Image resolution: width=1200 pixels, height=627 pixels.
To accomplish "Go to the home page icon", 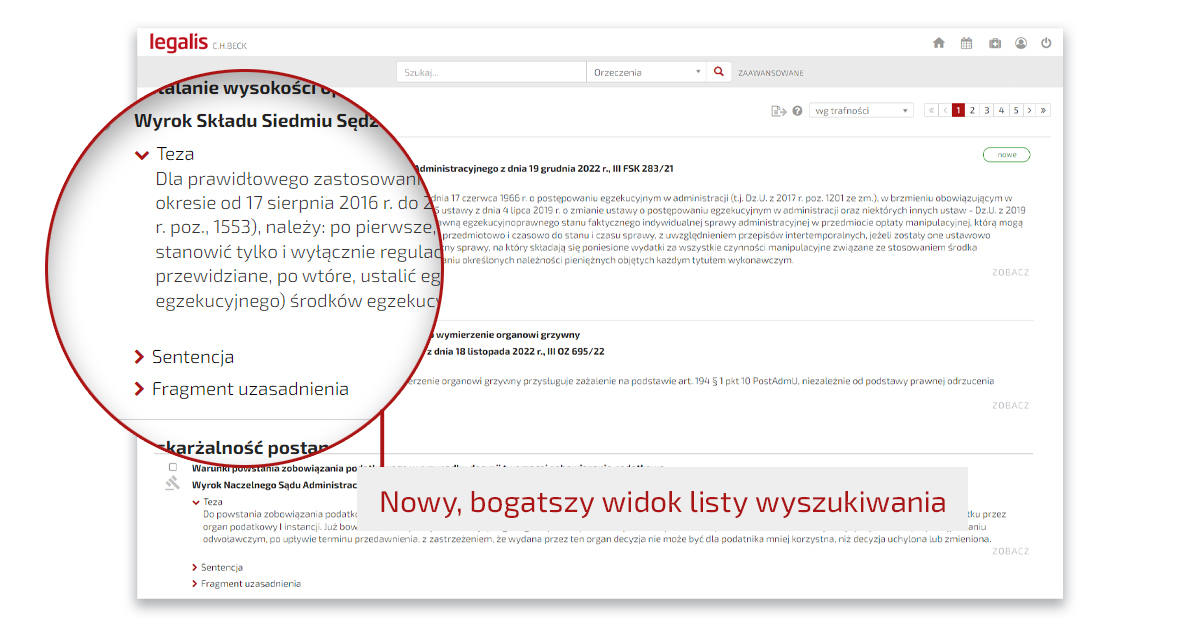I will pos(938,43).
